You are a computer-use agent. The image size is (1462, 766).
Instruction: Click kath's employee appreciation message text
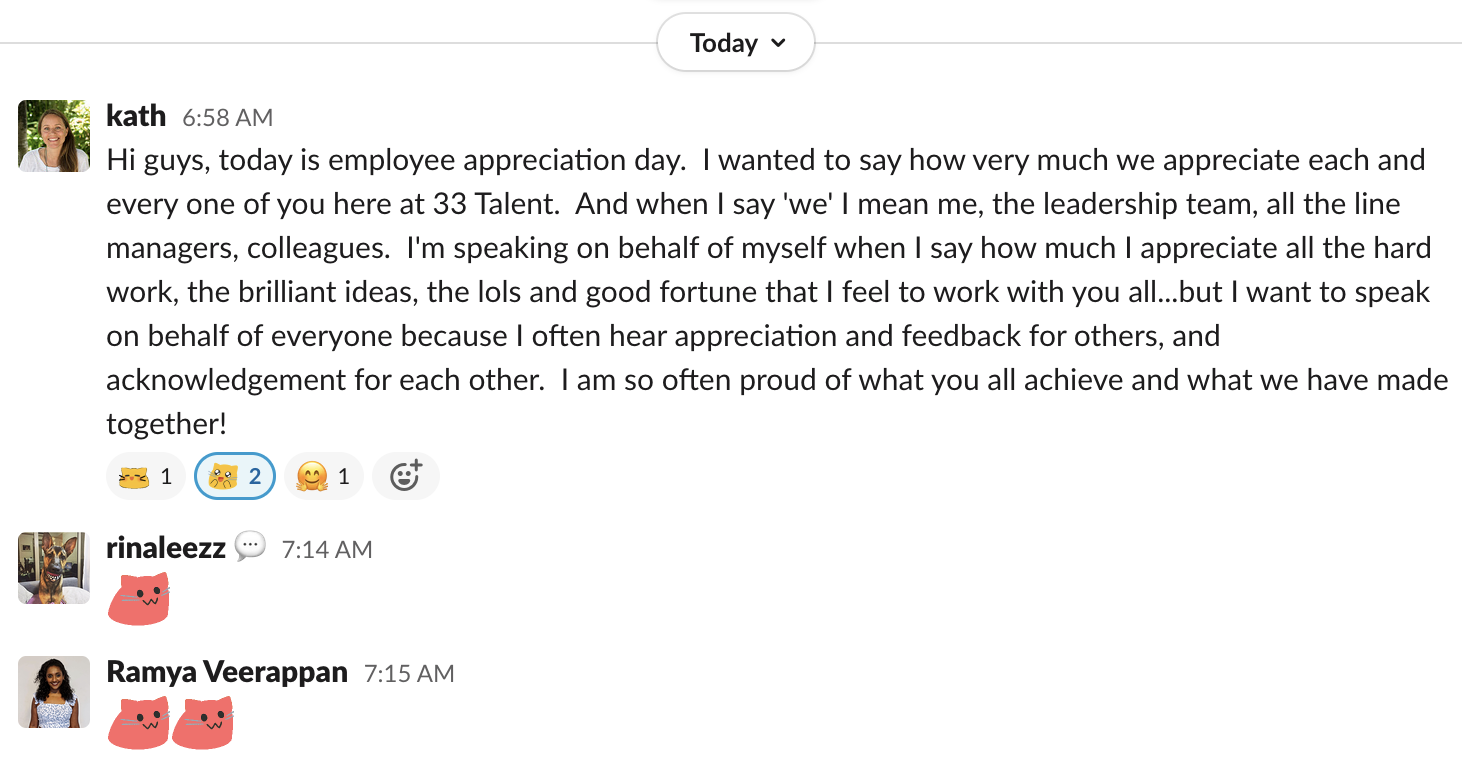click(777, 292)
